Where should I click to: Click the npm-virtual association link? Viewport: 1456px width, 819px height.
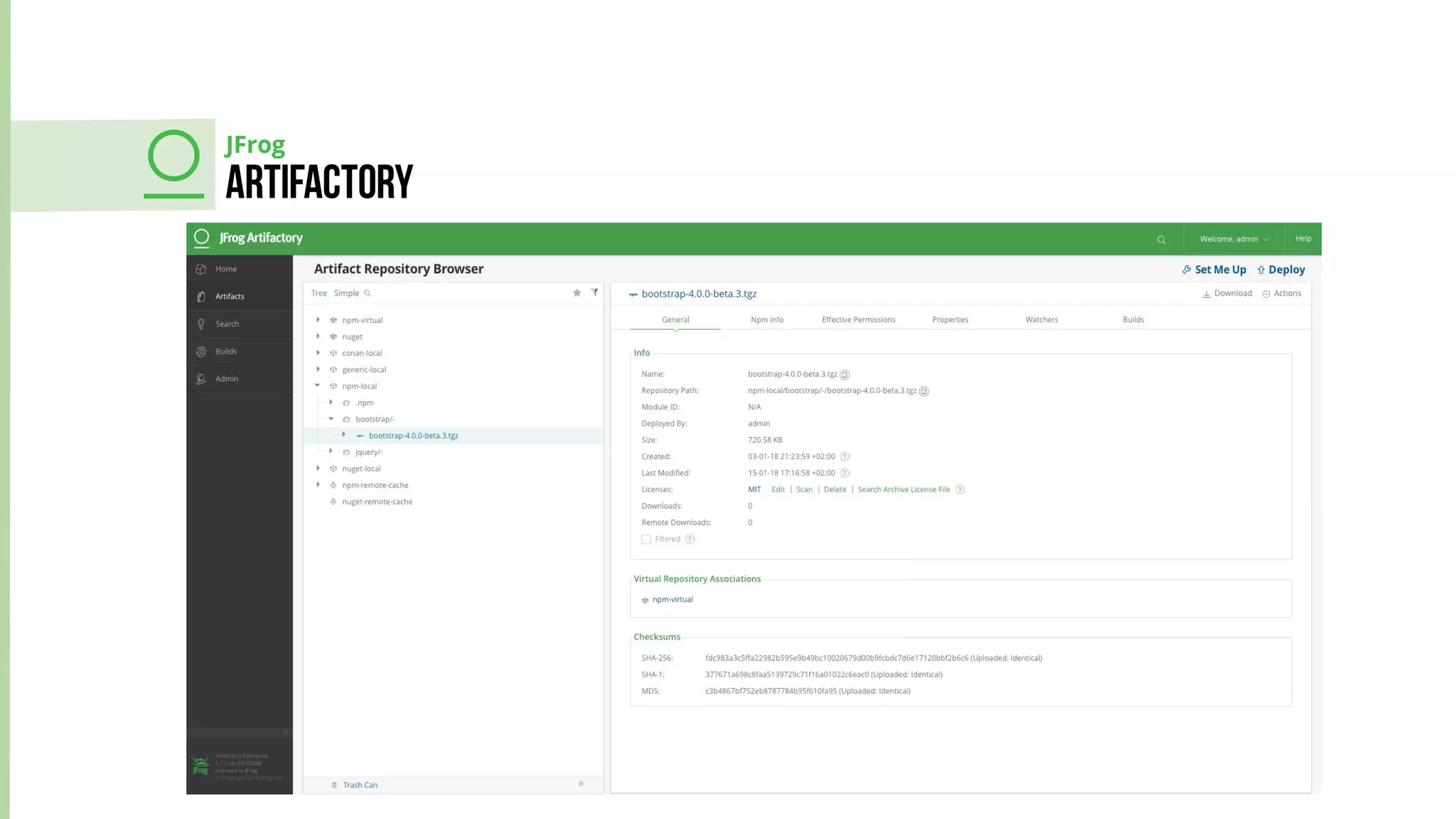pos(672,599)
